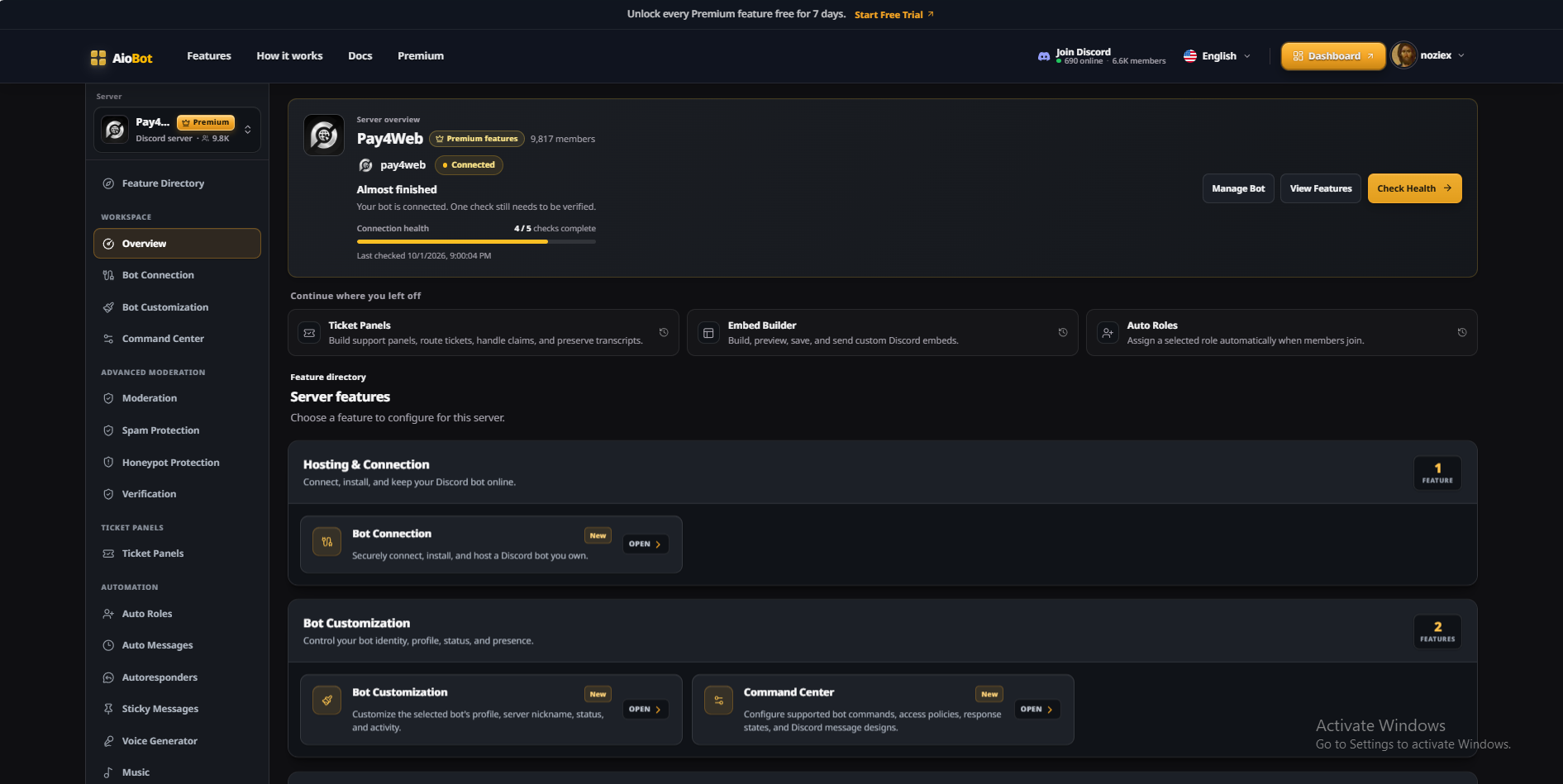
Task: Open the noziex profile avatar
Action: click(x=1403, y=55)
